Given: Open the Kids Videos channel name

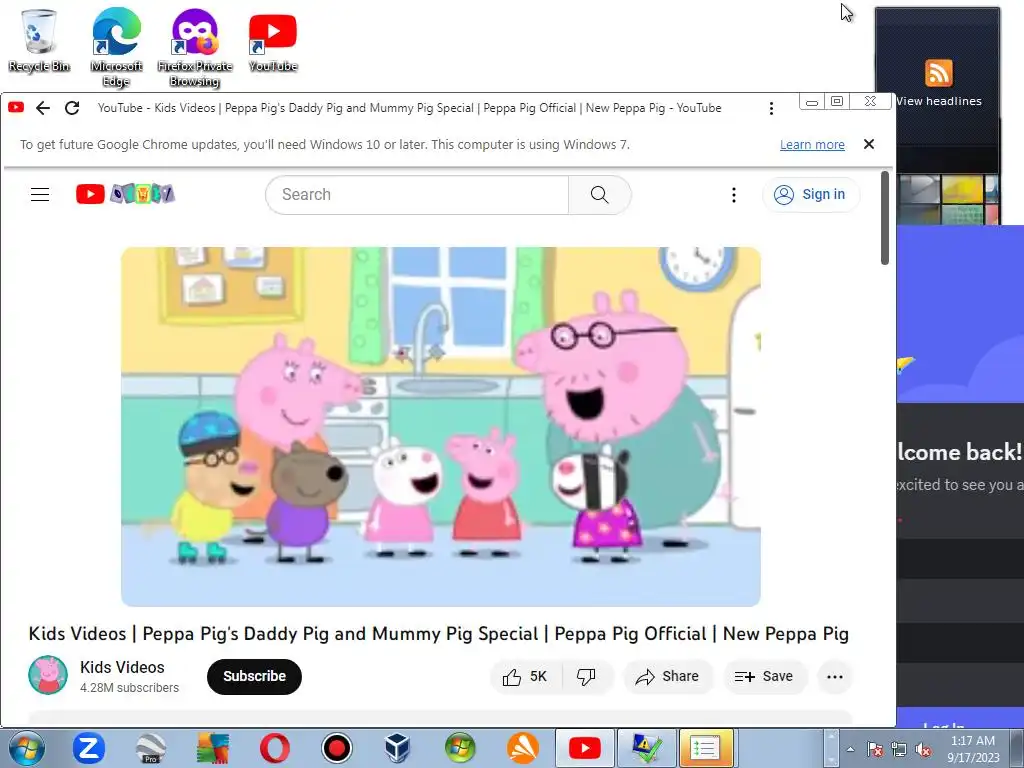Looking at the screenshot, I should point(122,667).
